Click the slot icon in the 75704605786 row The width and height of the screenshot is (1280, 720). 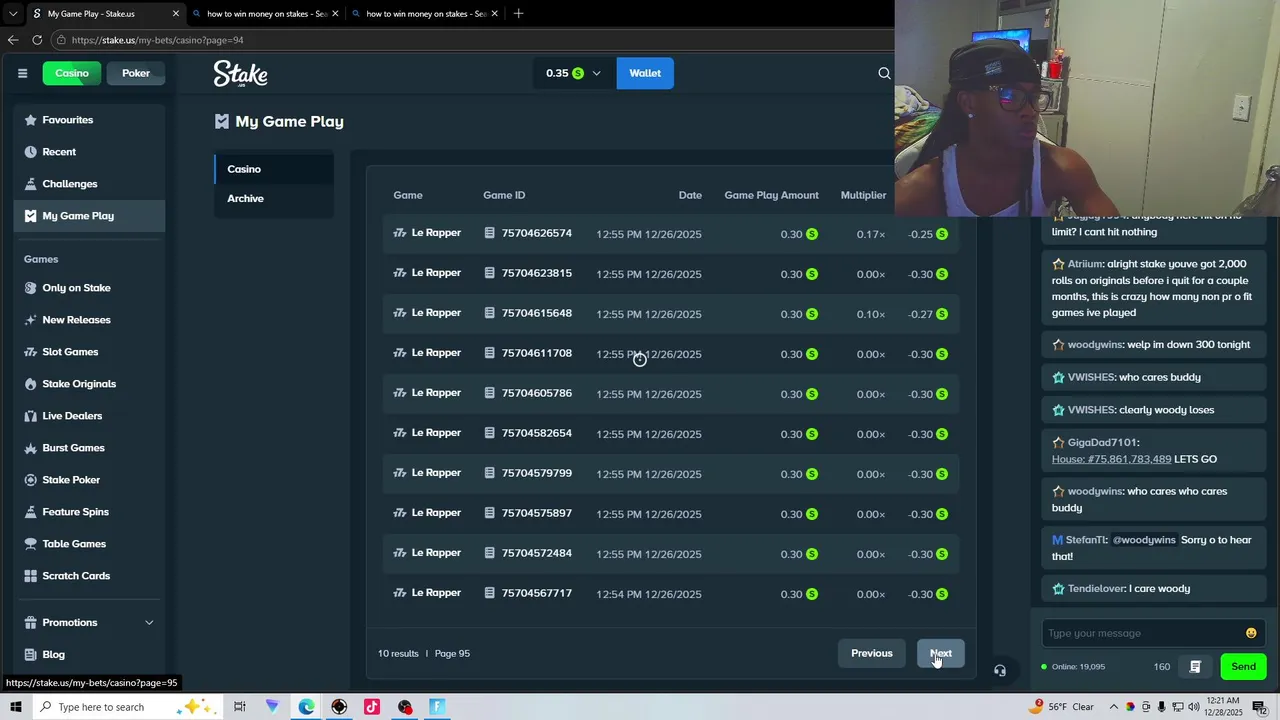tap(400, 393)
